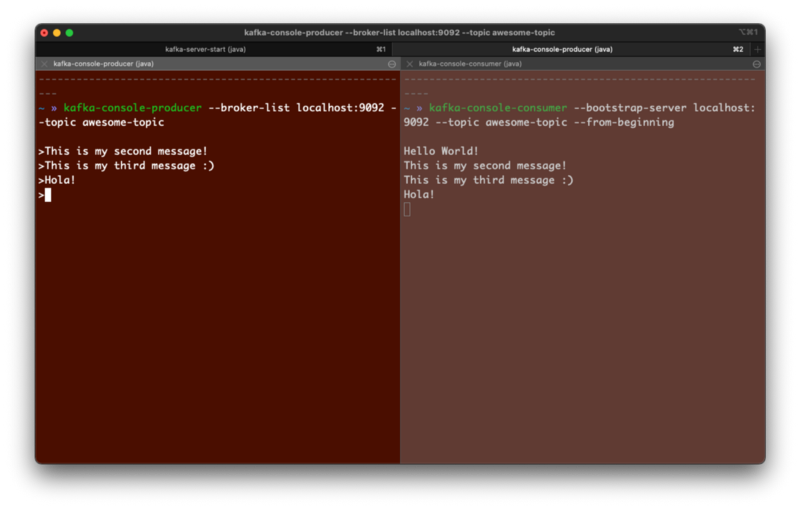Click "--from-beginning" in the consumer command
Screen dimensions: 800x510
624,122
